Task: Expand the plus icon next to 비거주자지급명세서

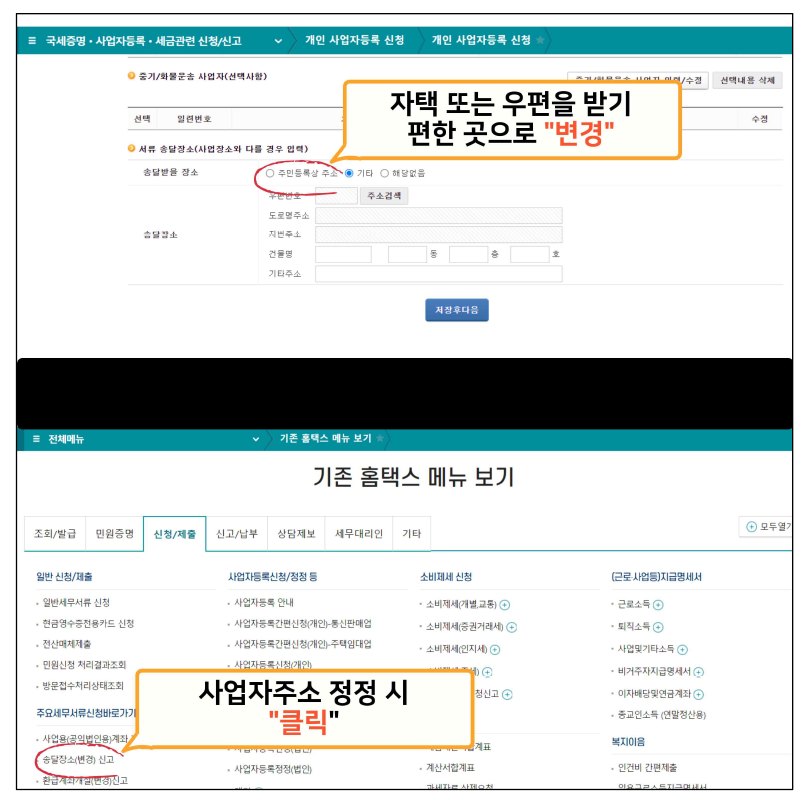Action: (698, 672)
